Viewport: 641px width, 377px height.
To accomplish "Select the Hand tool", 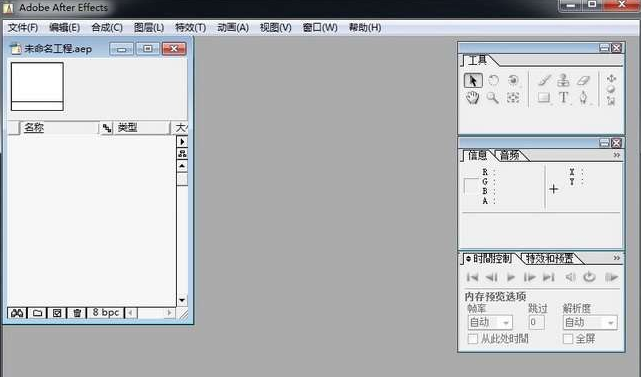I will (473, 98).
